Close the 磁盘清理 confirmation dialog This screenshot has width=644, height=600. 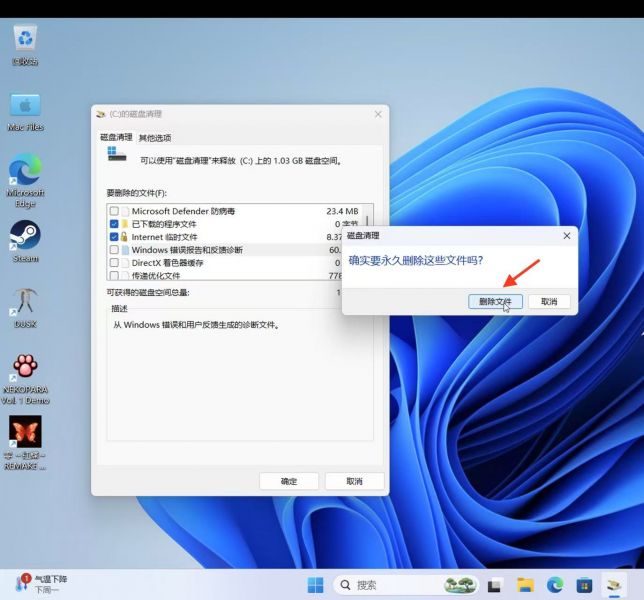(567, 236)
